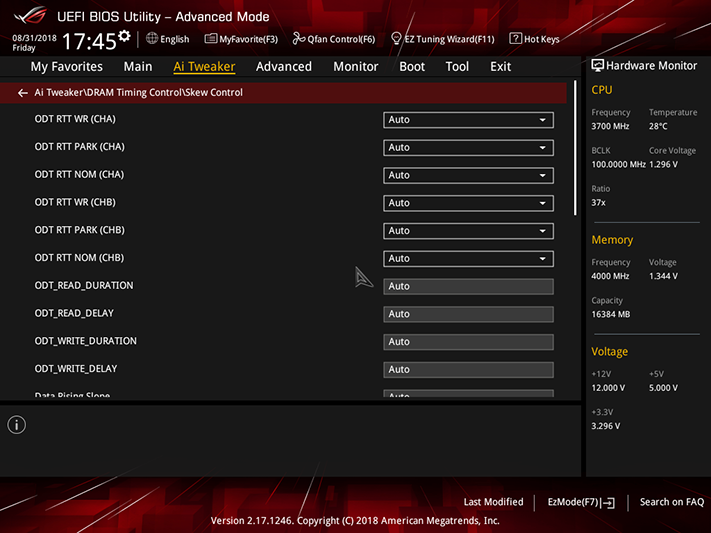The image size is (711, 533).
Task: Select the ODT_READ_DURATION label
Action: tap(84, 286)
